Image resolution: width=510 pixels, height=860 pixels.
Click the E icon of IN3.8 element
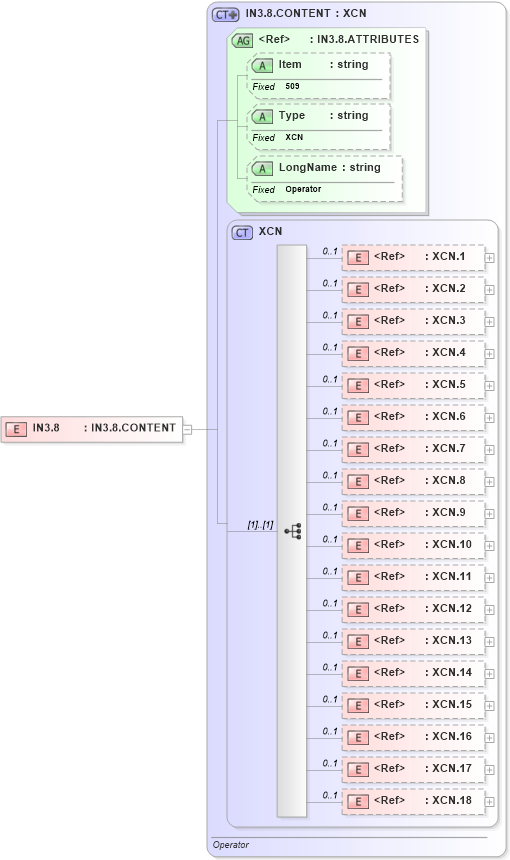click(x=16, y=429)
